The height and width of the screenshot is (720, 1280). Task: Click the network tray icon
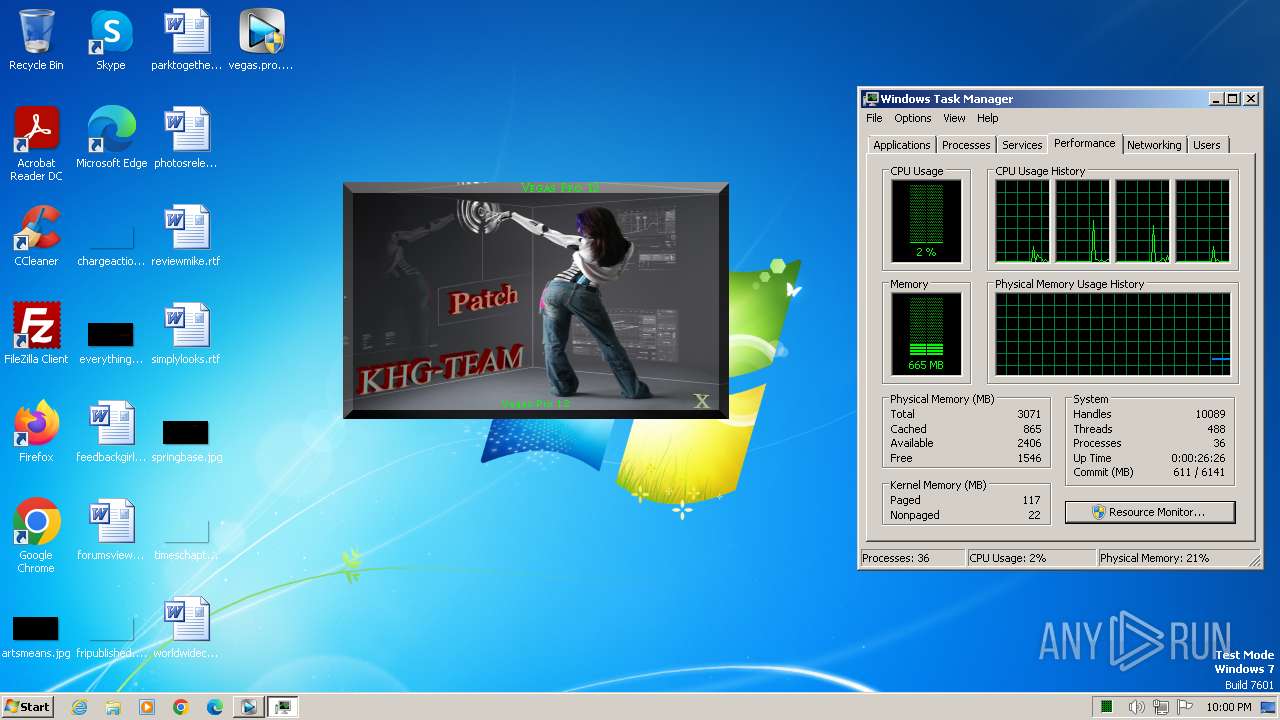click(x=1160, y=707)
